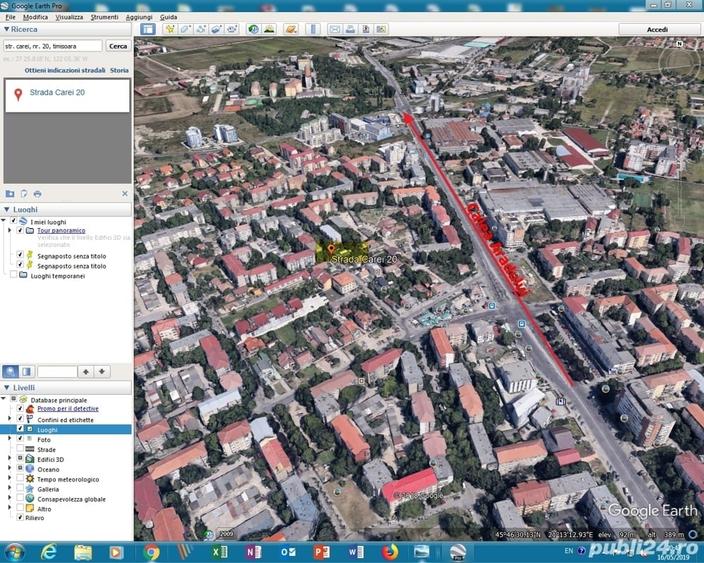Open the Strumenti menu
Viewport: 704px width, 563px height.
104,17
